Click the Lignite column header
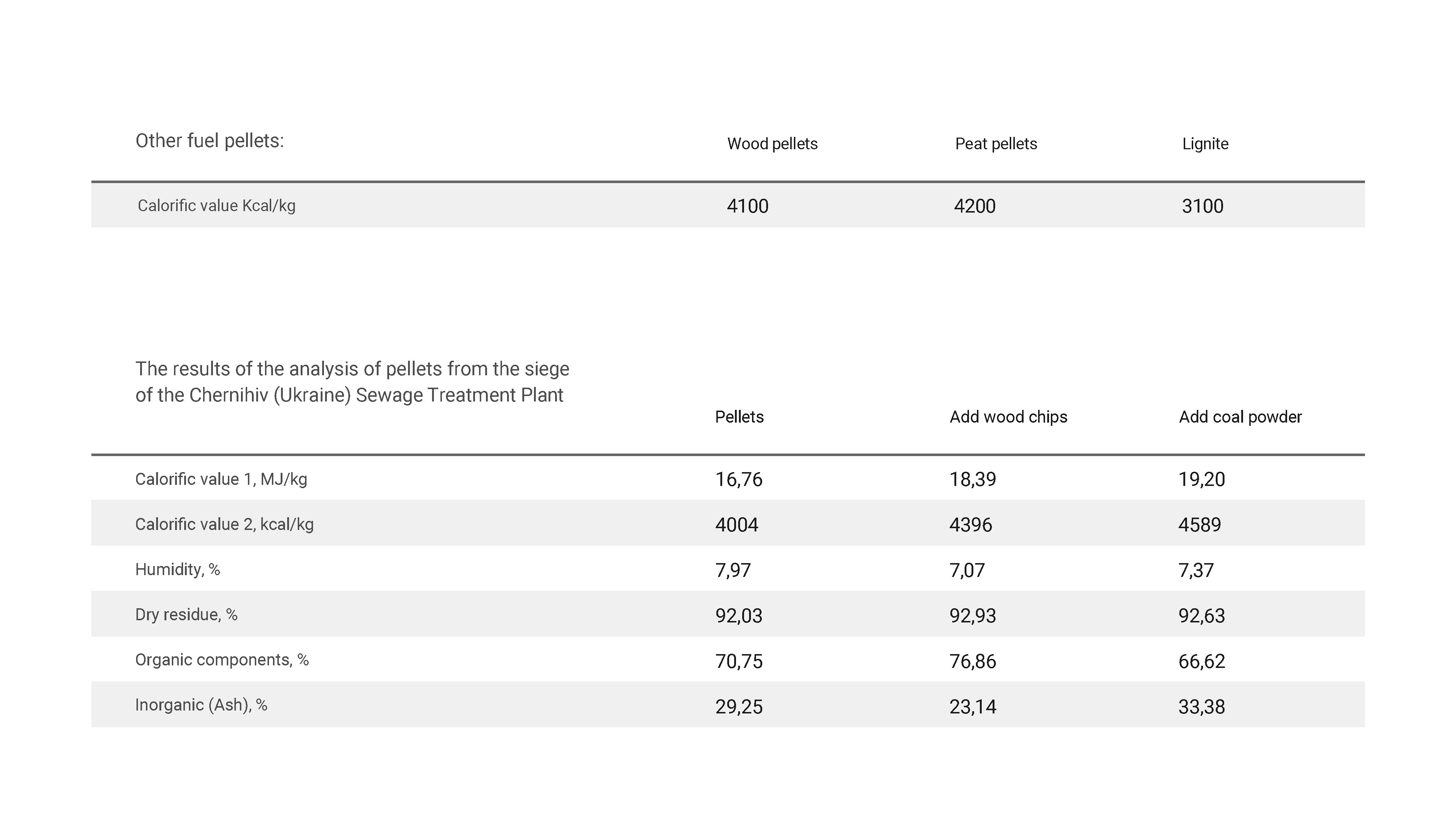 [1205, 143]
